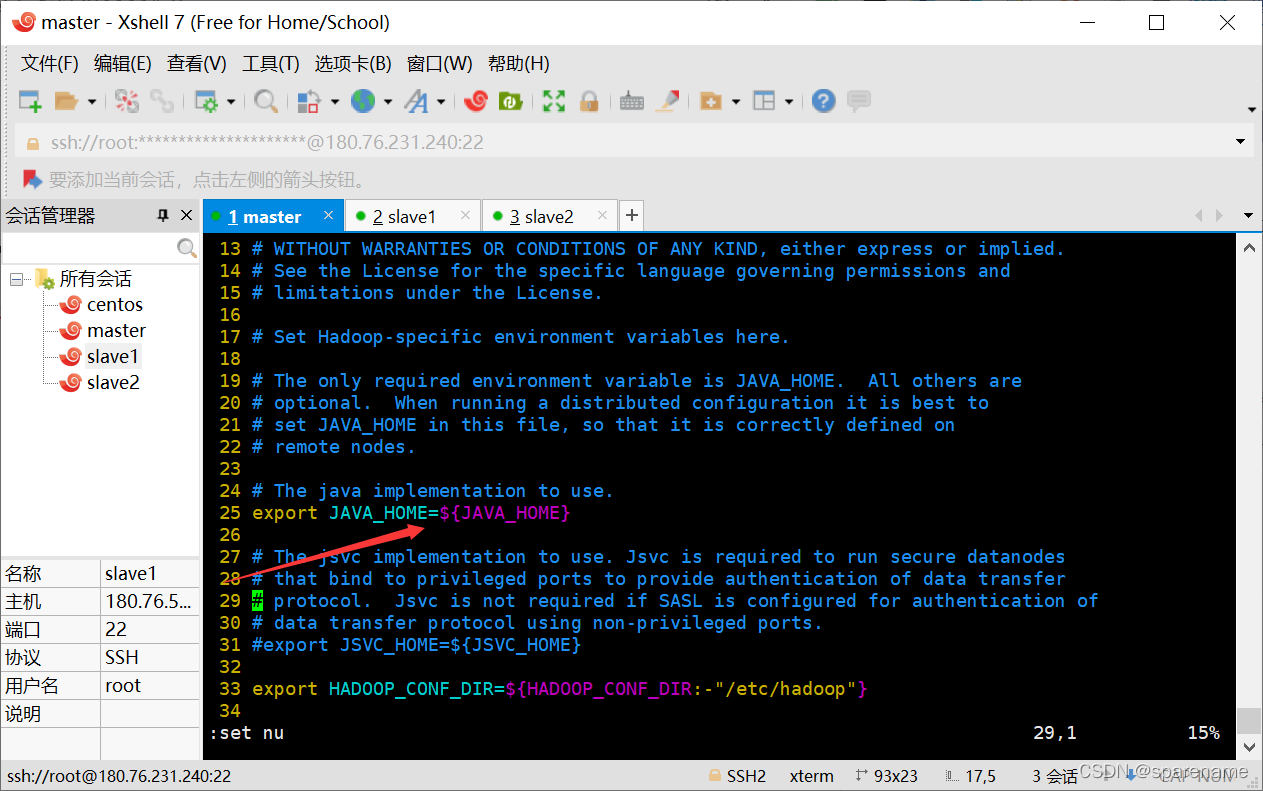The width and height of the screenshot is (1263, 791).
Task: Open the 工具(T) menu
Action: 271,64
